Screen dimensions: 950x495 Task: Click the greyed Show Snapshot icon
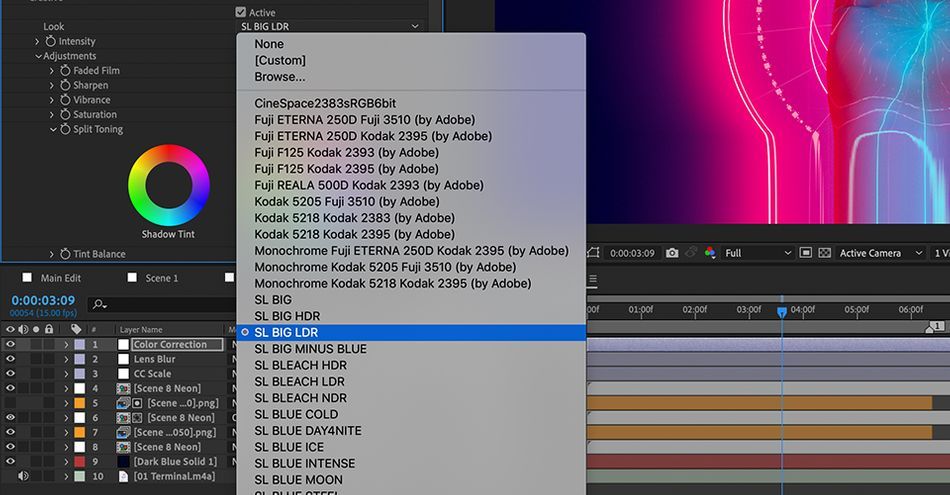point(691,253)
